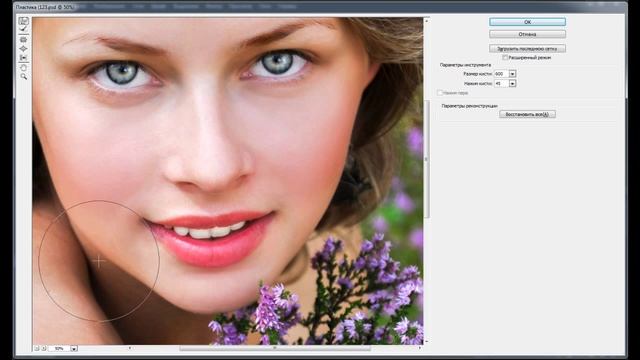Click the brush pressure value field

point(501,84)
